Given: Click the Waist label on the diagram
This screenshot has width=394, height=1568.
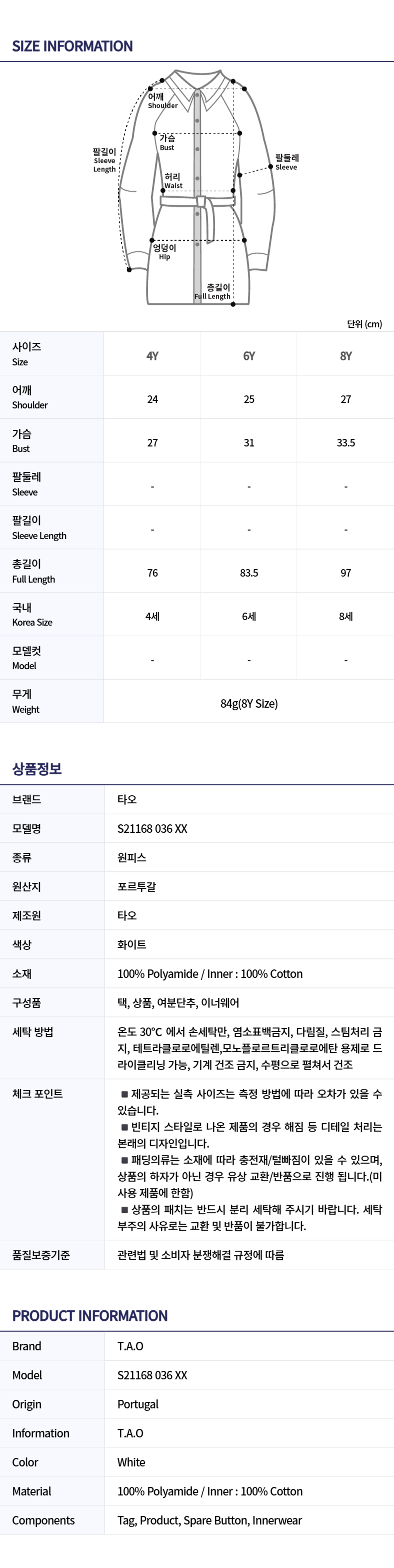Looking at the screenshot, I should tap(172, 181).
